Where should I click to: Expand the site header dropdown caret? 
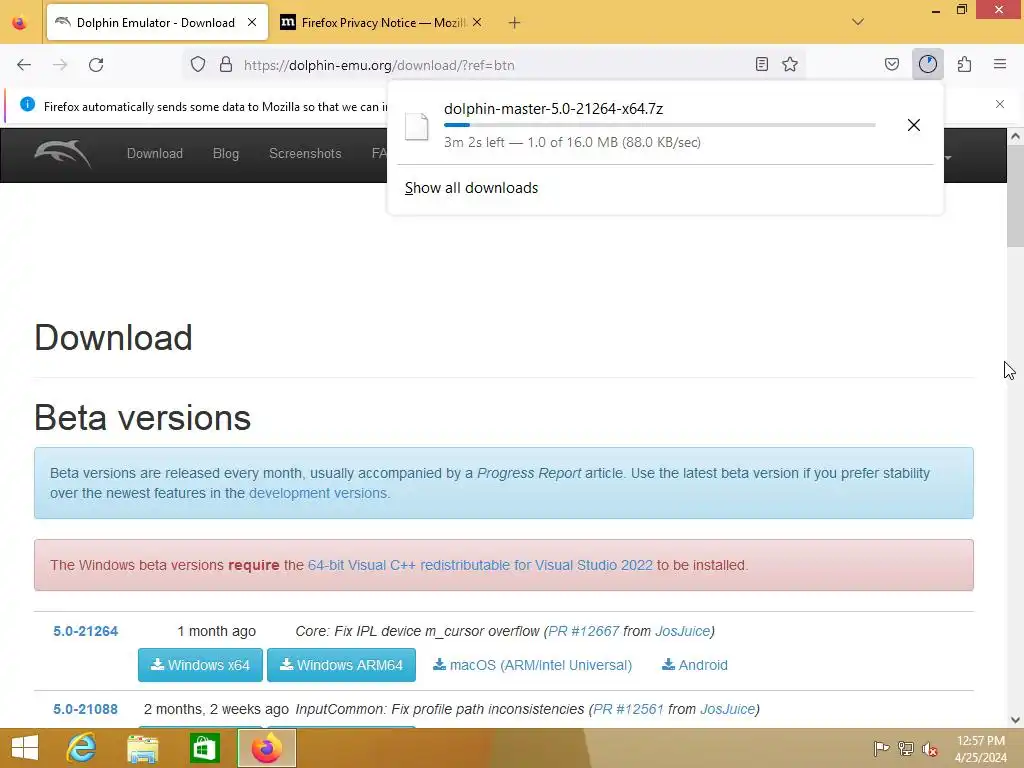(948, 157)
